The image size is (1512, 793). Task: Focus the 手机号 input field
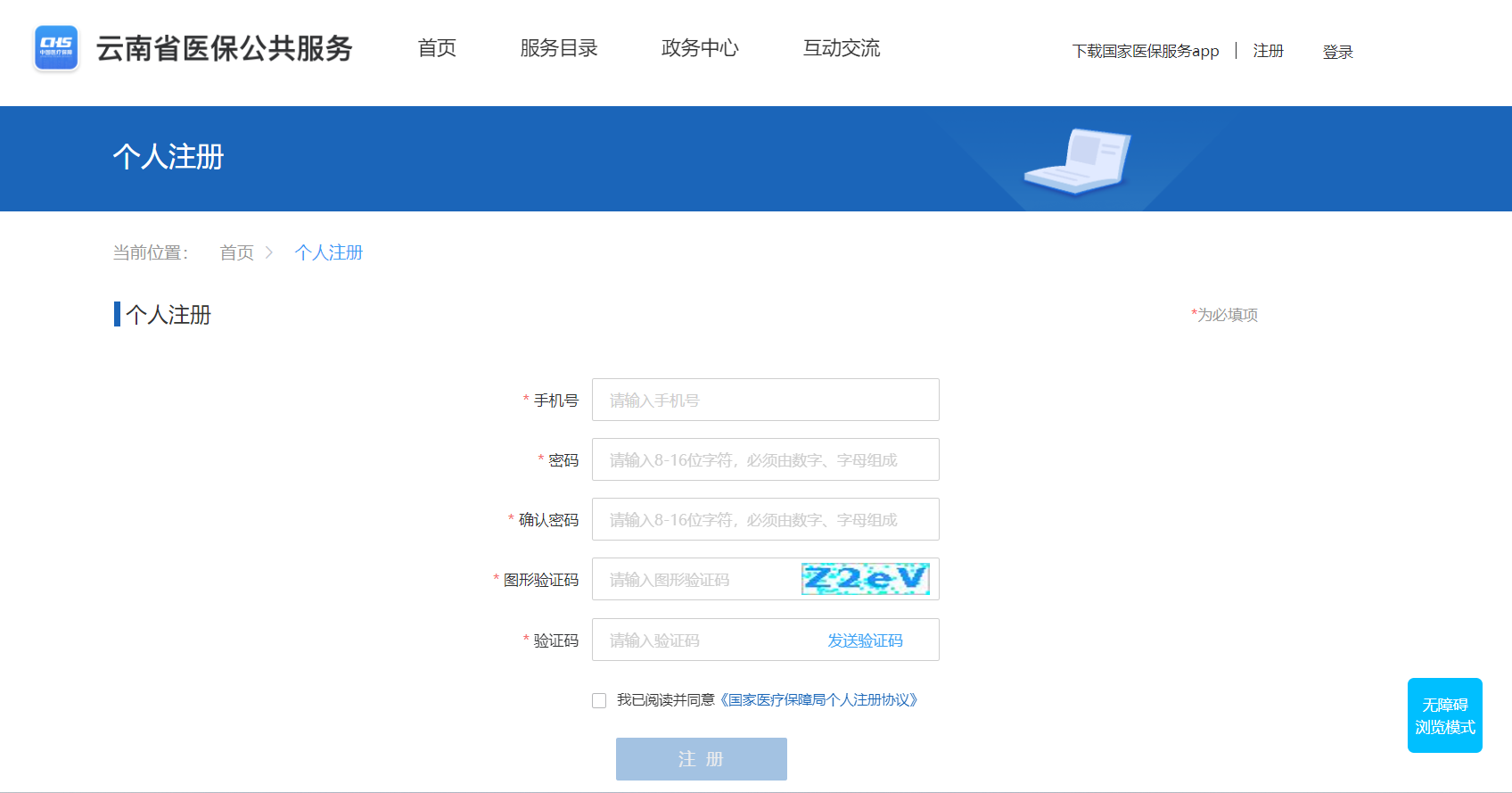[765, 401]
